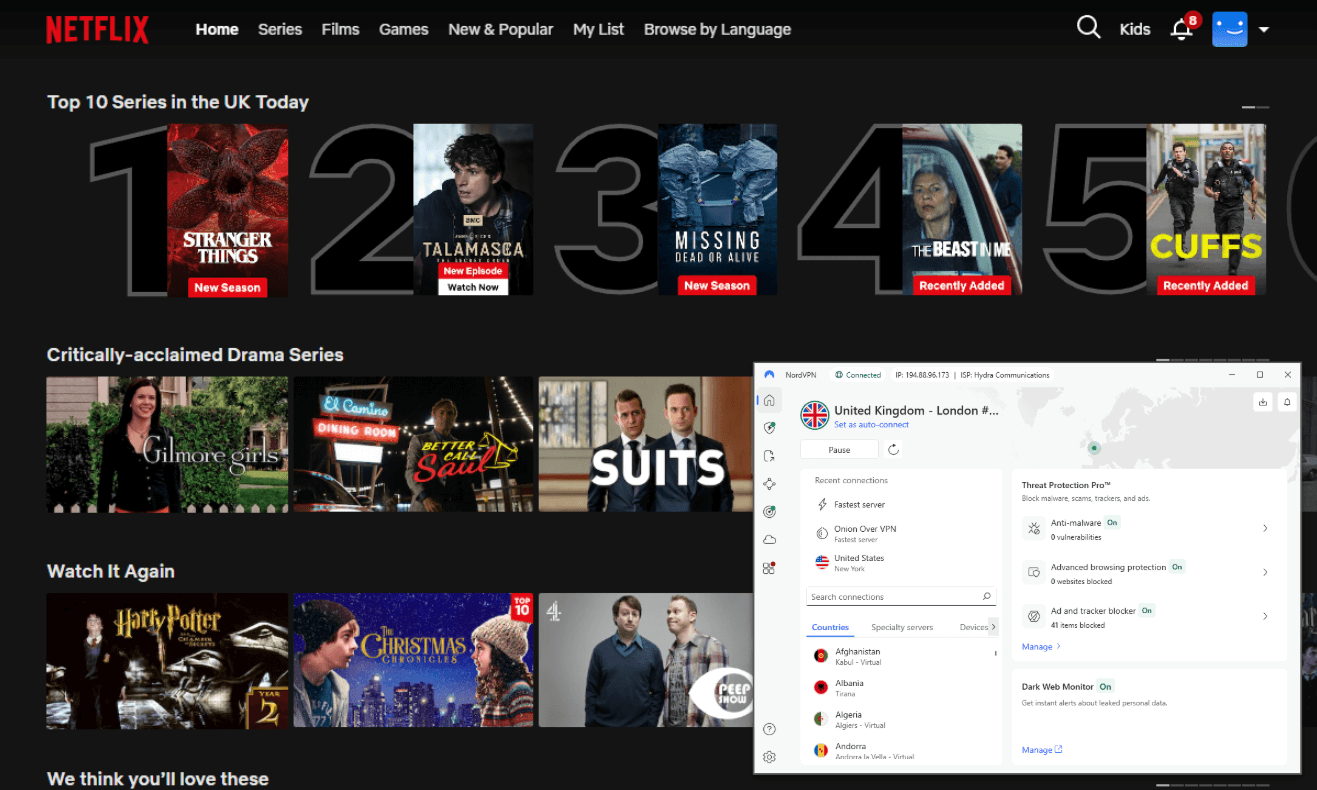Select the Threat Protection shield icon in sidebar
Image resolution: width=1317 pixels, height=790 pixels.
click(x=769, y=427)
